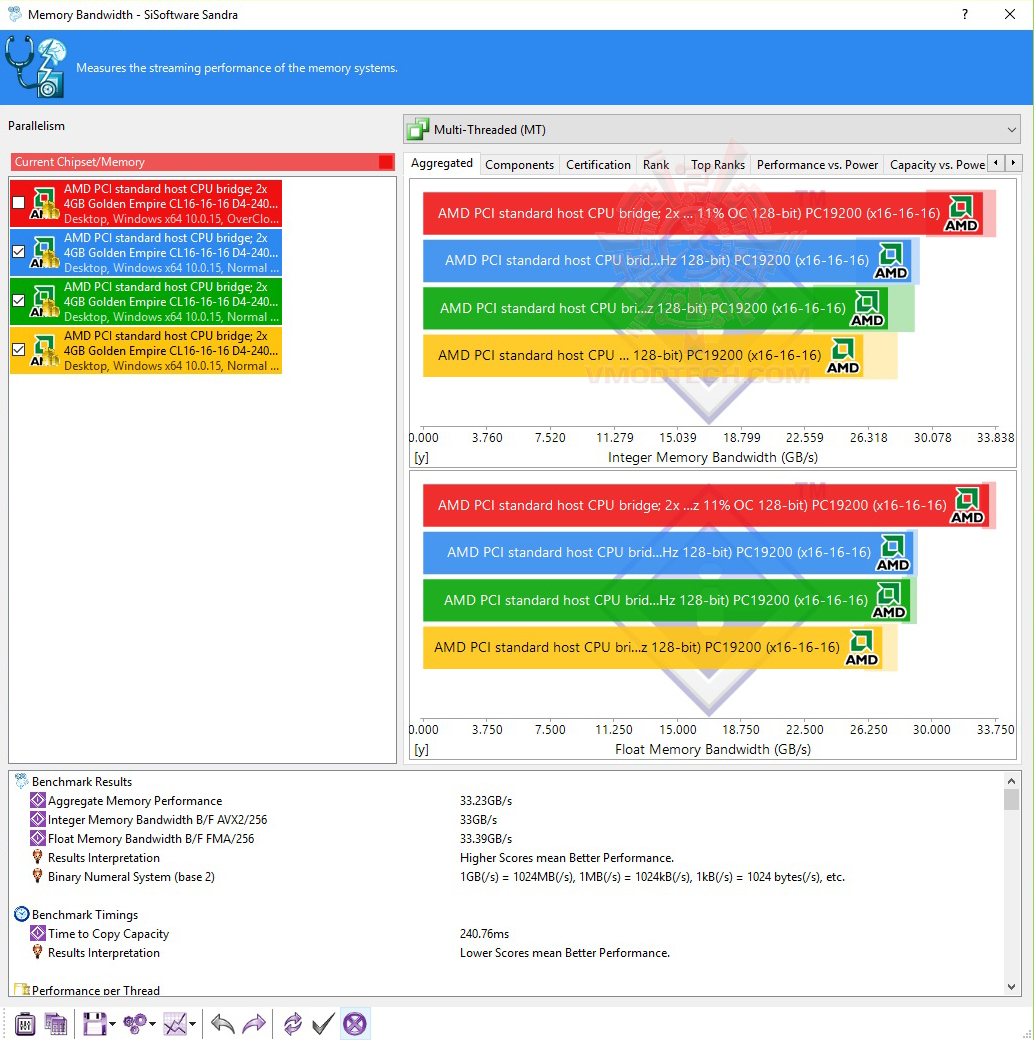Click the [y] axis toggle under Integer chart

point(421,457)
